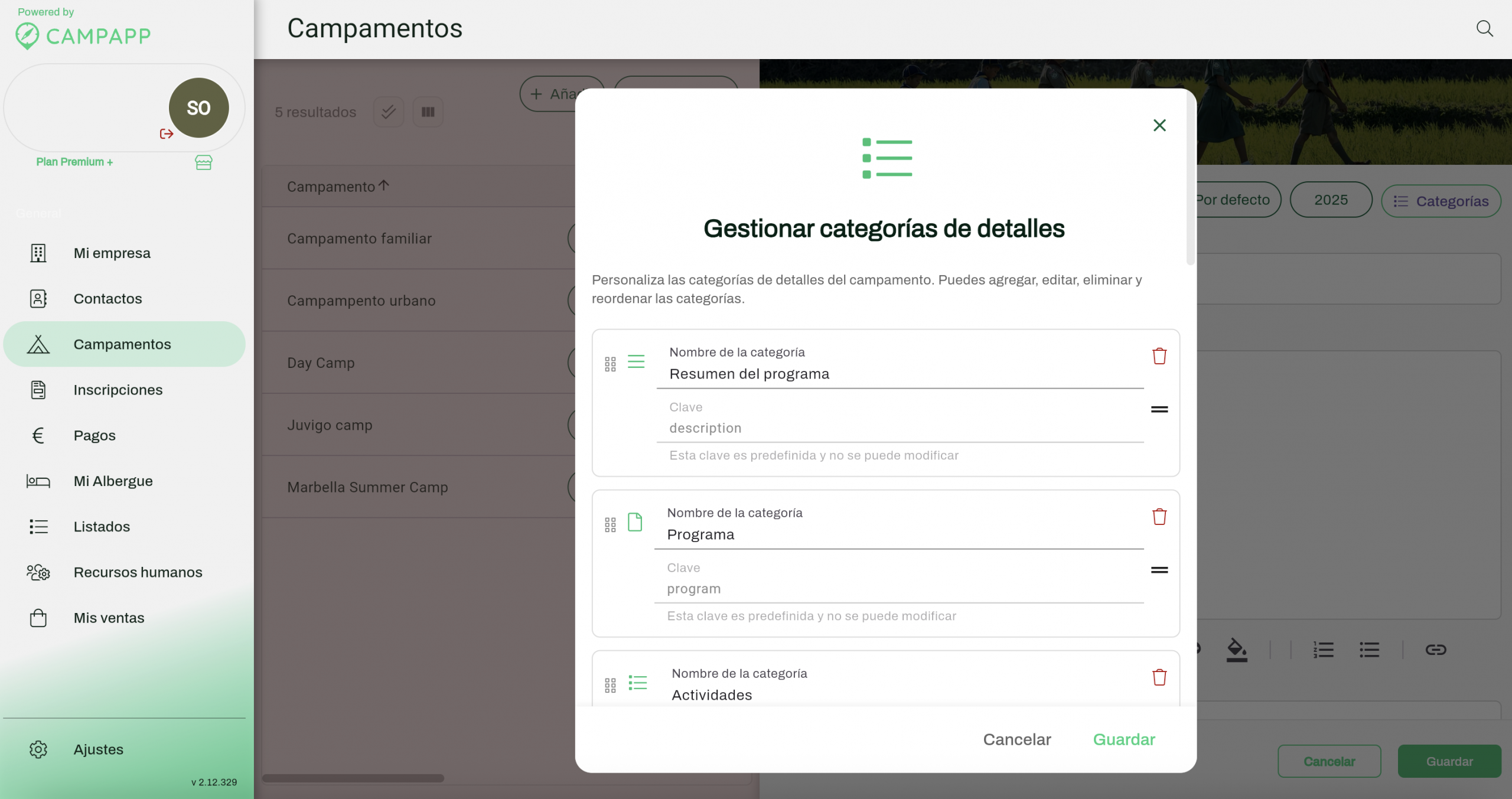Click trash icon for Actividades category
Image resolution: width=1512 pixels, height=799 pixels.
(1159, 677)
